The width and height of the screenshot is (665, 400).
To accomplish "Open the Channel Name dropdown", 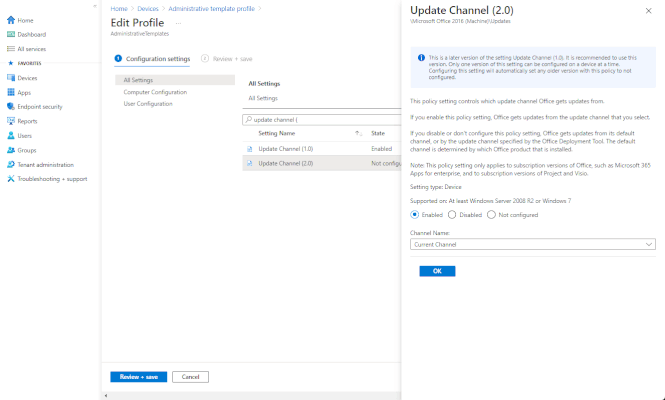I will click(533, 244).
